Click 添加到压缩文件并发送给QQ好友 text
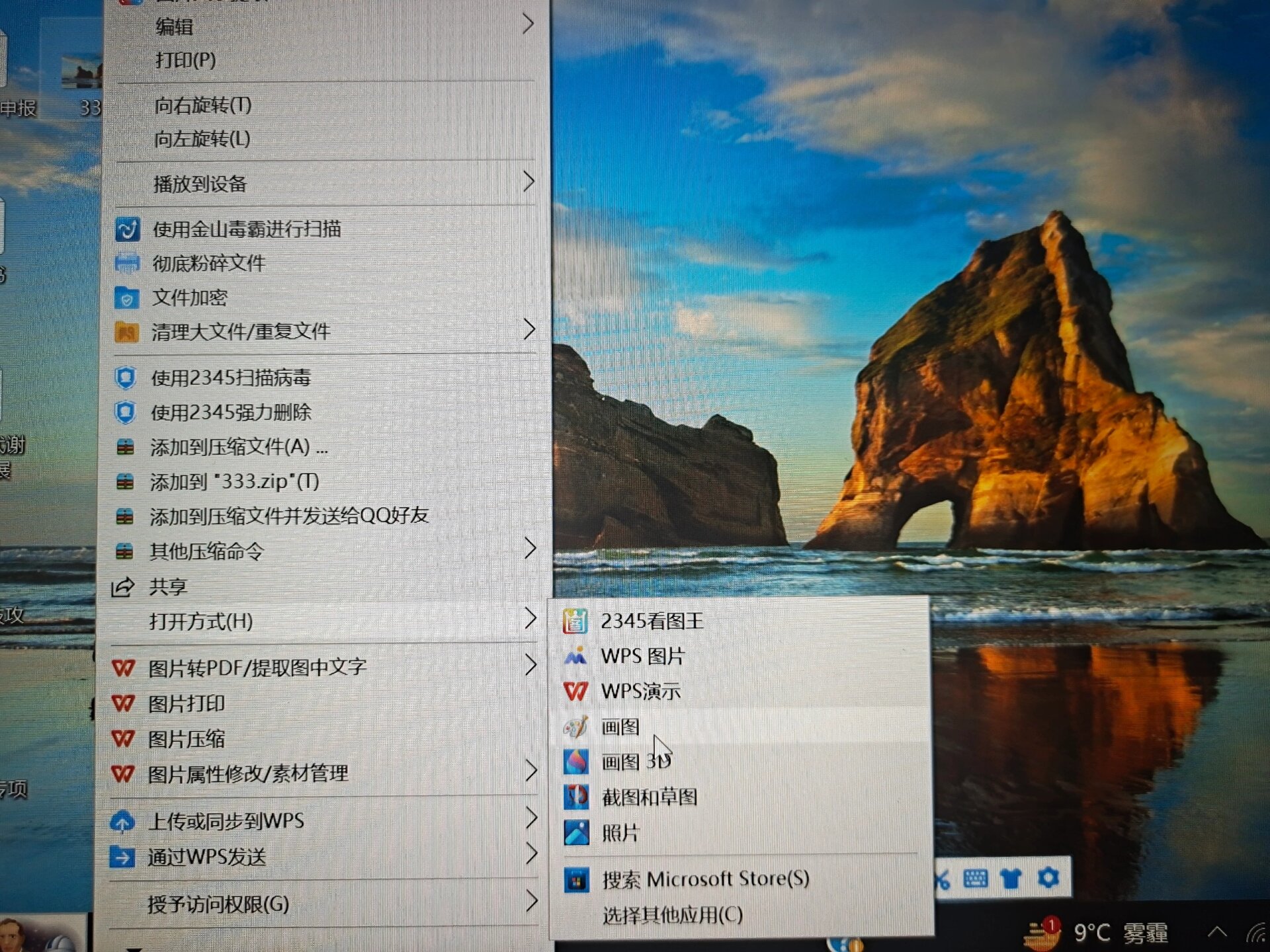1270x952 pixels. [x=289, y=516]
